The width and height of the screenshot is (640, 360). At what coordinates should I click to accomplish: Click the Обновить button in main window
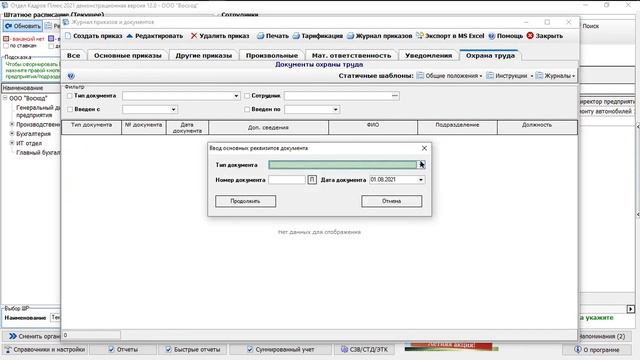click(23, 26)
